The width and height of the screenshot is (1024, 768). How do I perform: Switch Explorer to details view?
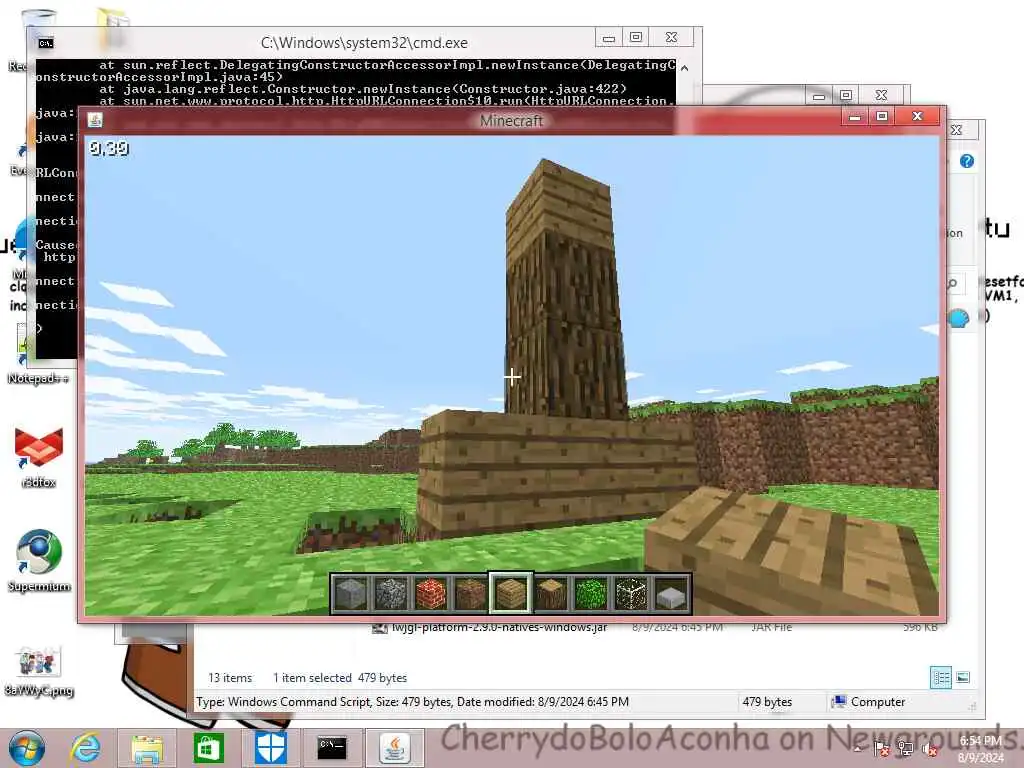[x=941, y=677]
